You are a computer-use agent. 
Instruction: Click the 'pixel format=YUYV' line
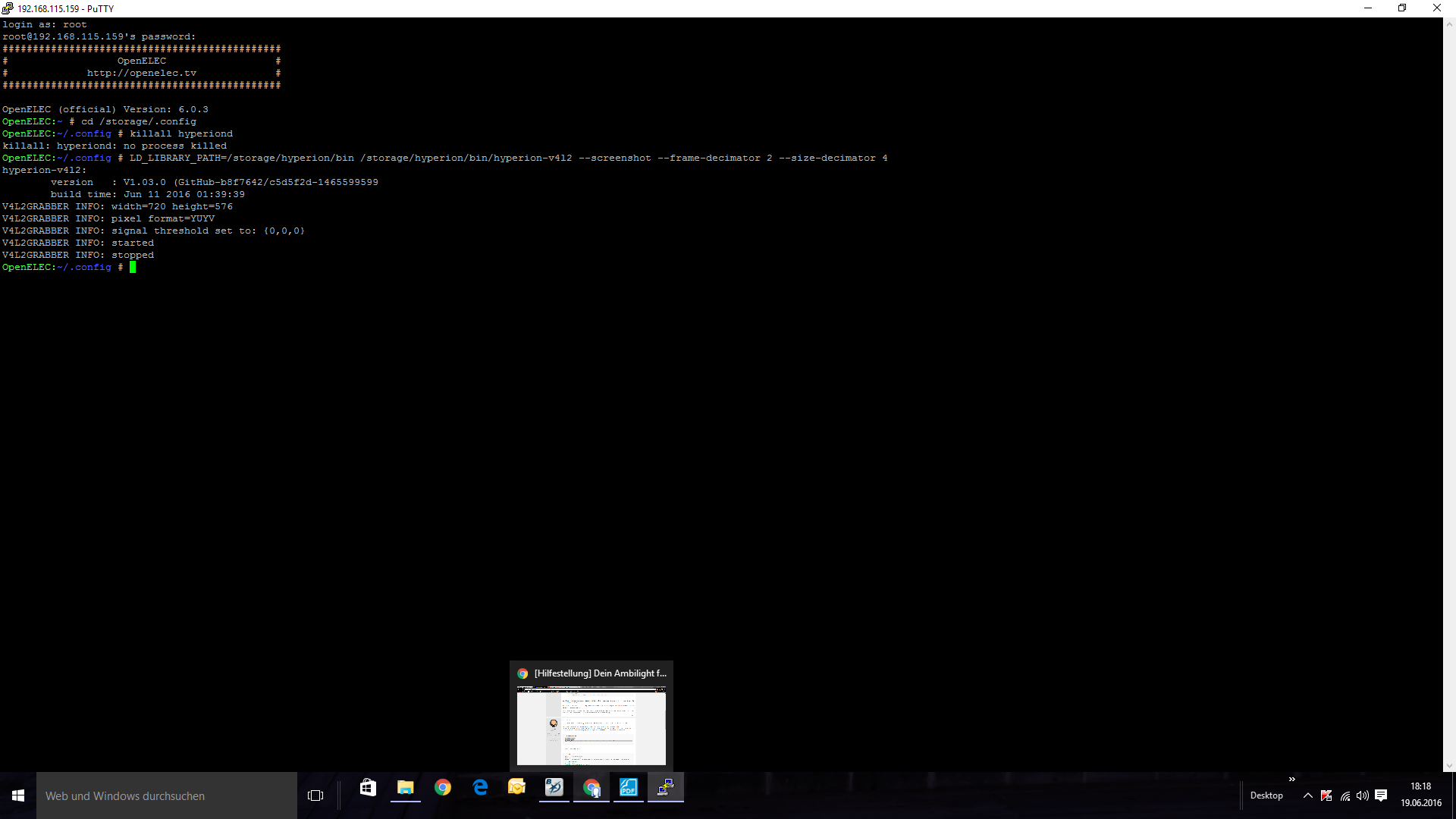(x=108, y=219)
